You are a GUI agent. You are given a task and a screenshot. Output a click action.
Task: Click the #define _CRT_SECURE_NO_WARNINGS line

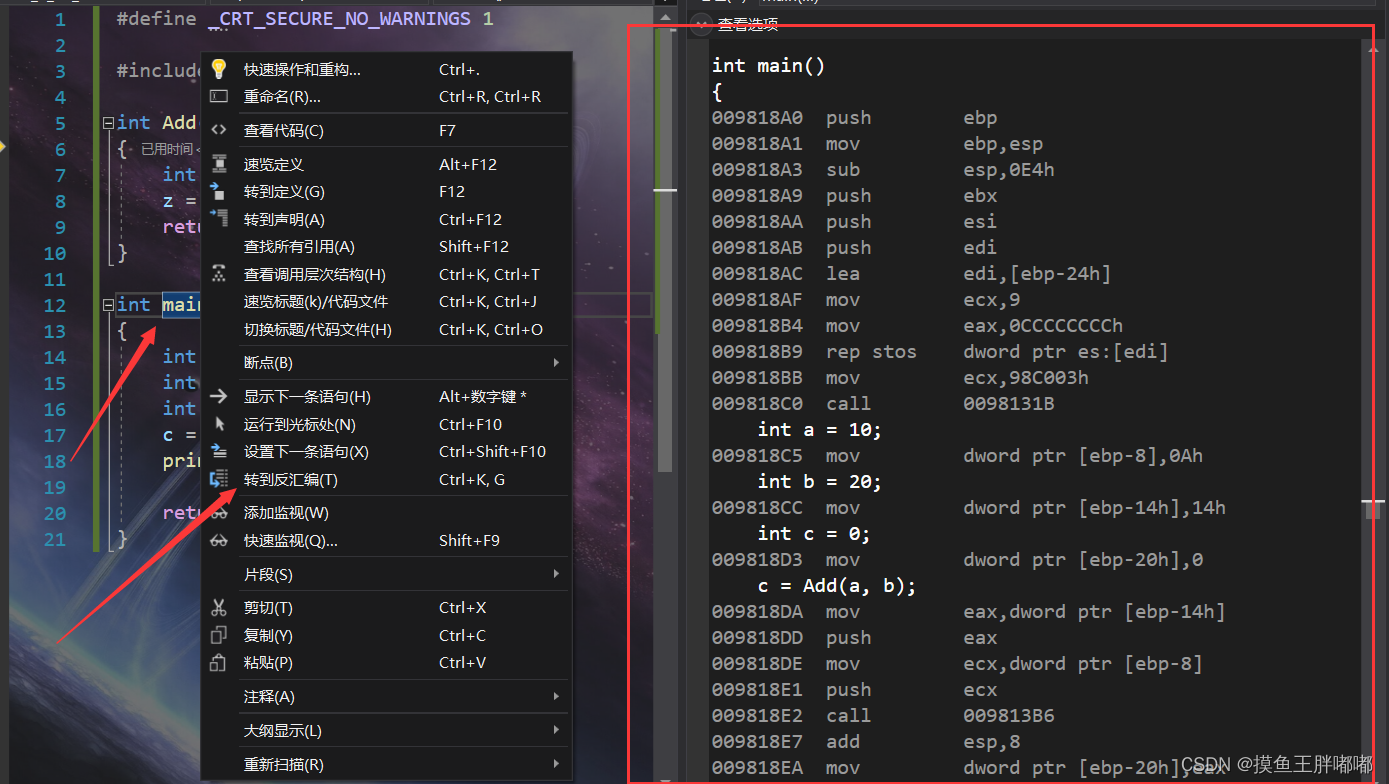[x=305, y=18]
